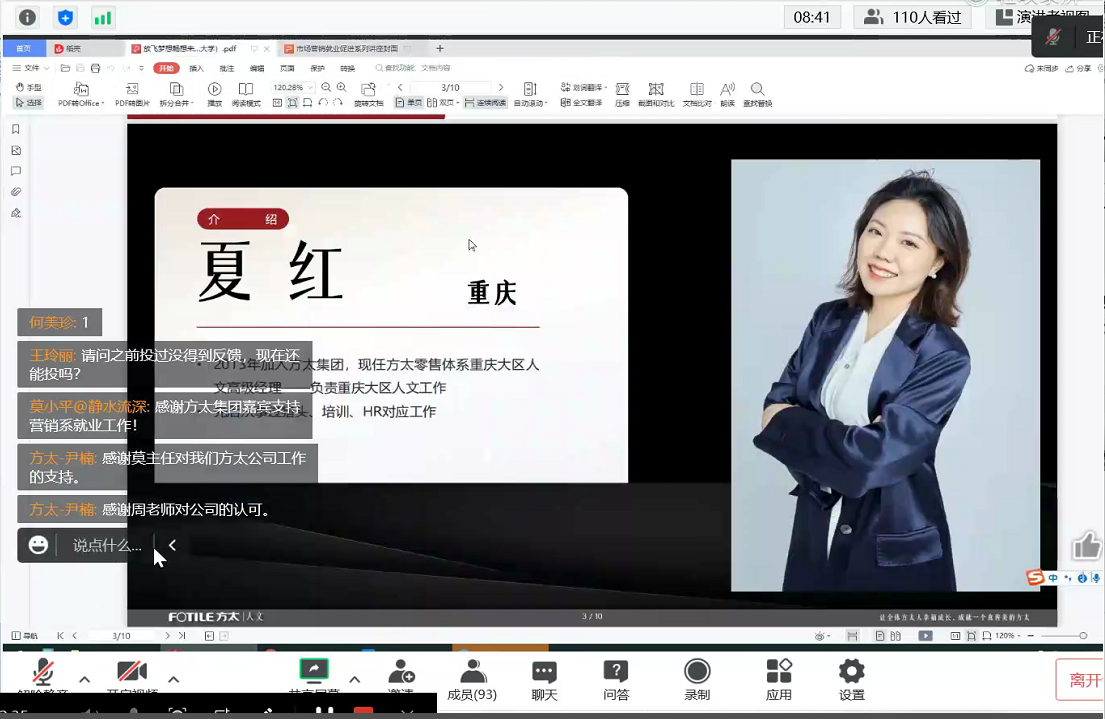The height and width of the screenshot is (719, 1105).
Task: Check the green network signal icon
Action: (102, 17)
